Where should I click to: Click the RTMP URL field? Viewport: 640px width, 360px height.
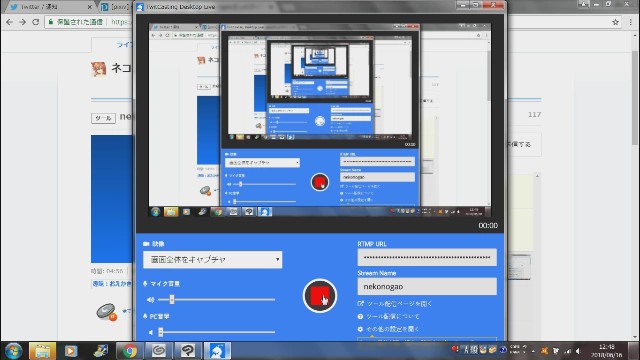(x=427, y=258)
